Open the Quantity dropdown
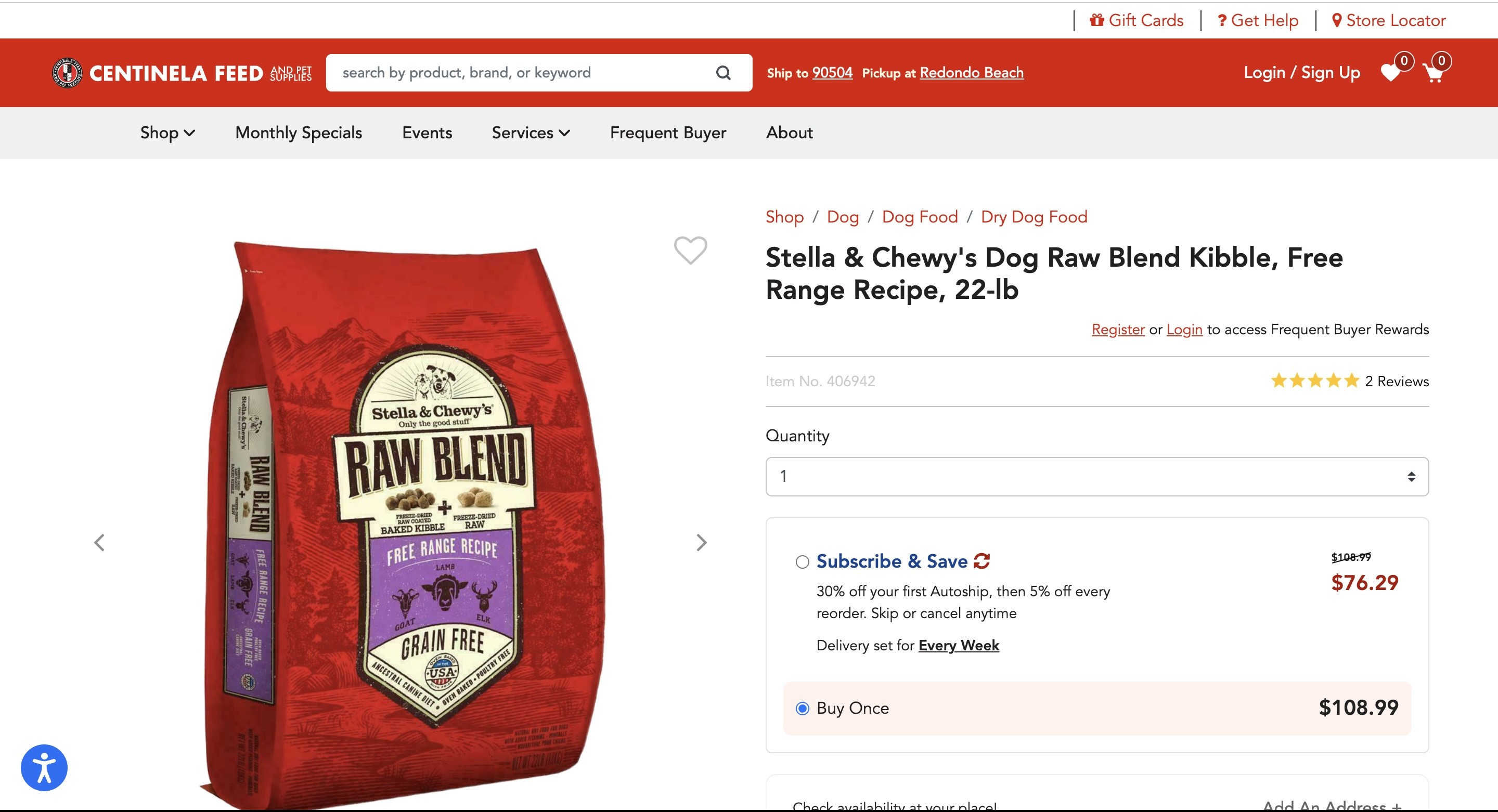Screen dimensions: 1498x812 click(x=1096, y=477)
